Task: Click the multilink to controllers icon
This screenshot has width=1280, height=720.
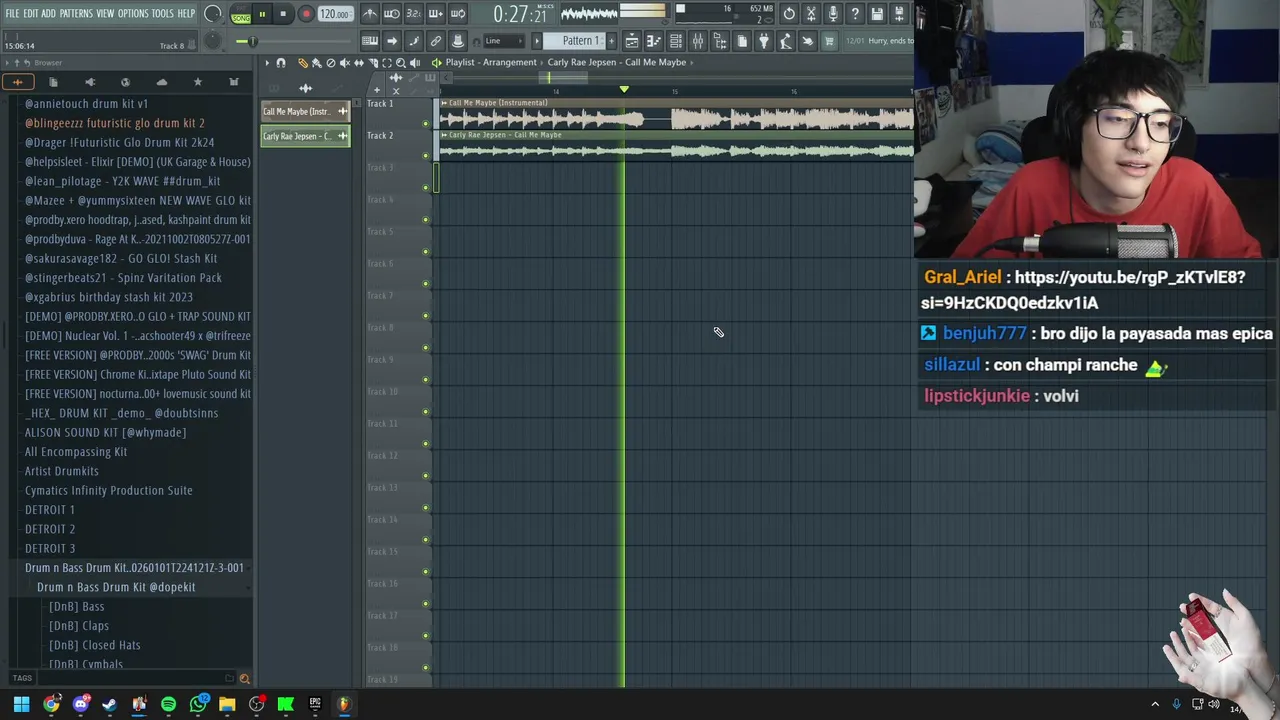Action: 436,41
